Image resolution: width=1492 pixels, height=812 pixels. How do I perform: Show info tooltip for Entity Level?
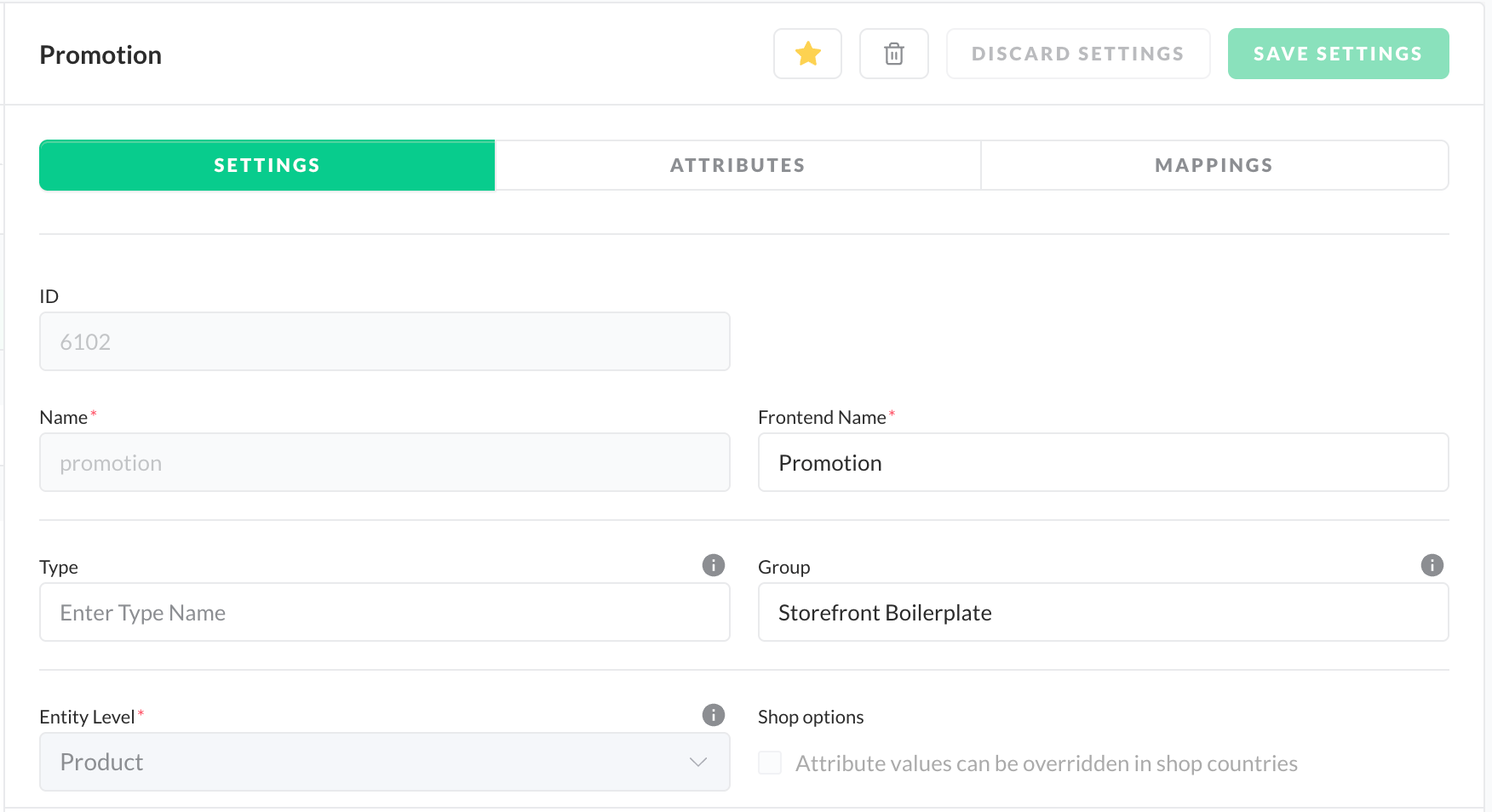(x=714, y=715)
